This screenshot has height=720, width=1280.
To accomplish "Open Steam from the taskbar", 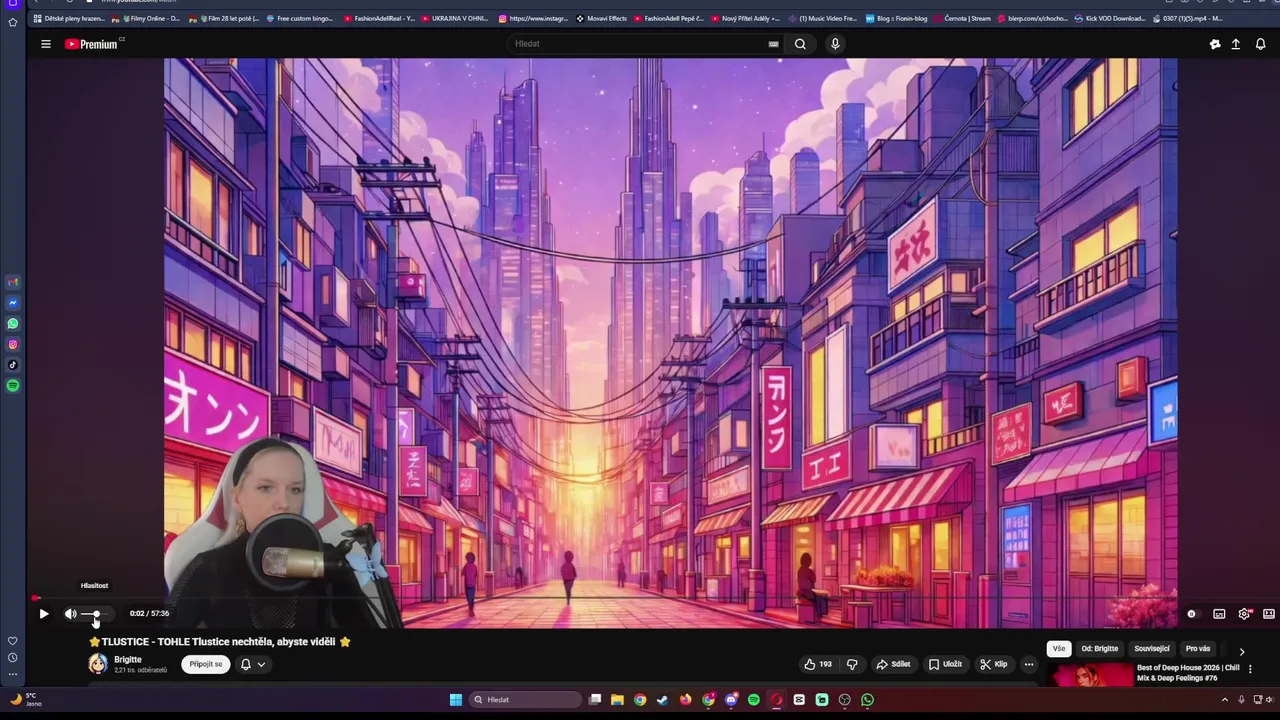I will click(662, 700).
